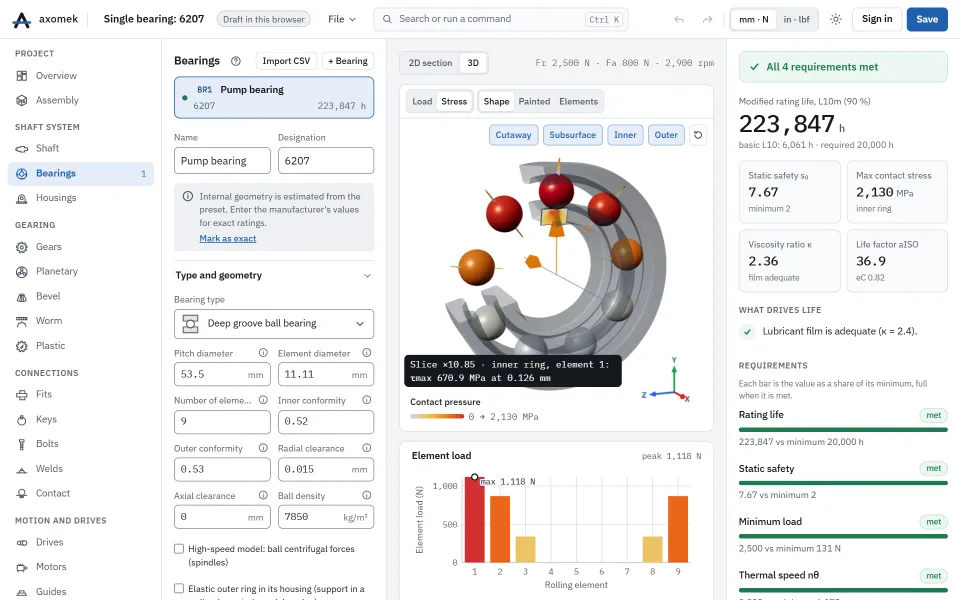Click the Contact pressure color gradient legend
The width and height of the screenshot is (960, 600).
click(x=437, y=417)
